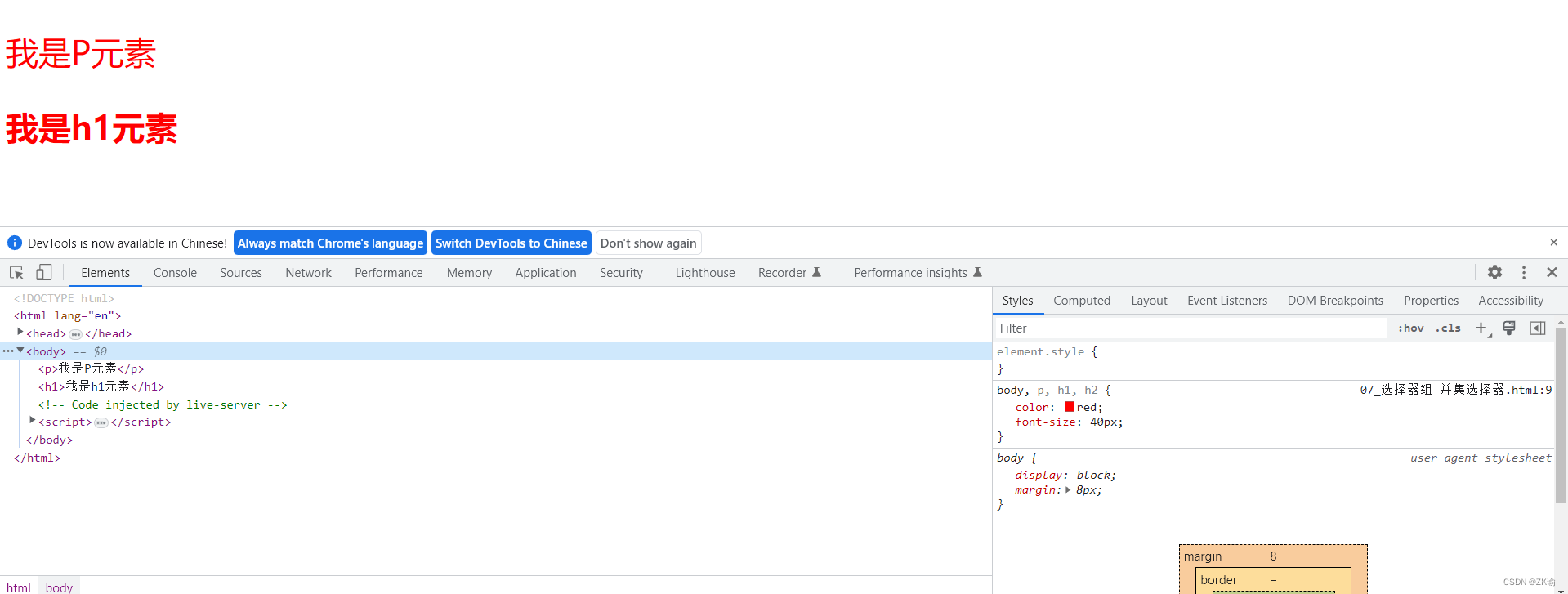
Task: Select the live-server comment node
Action: point(163,404)
